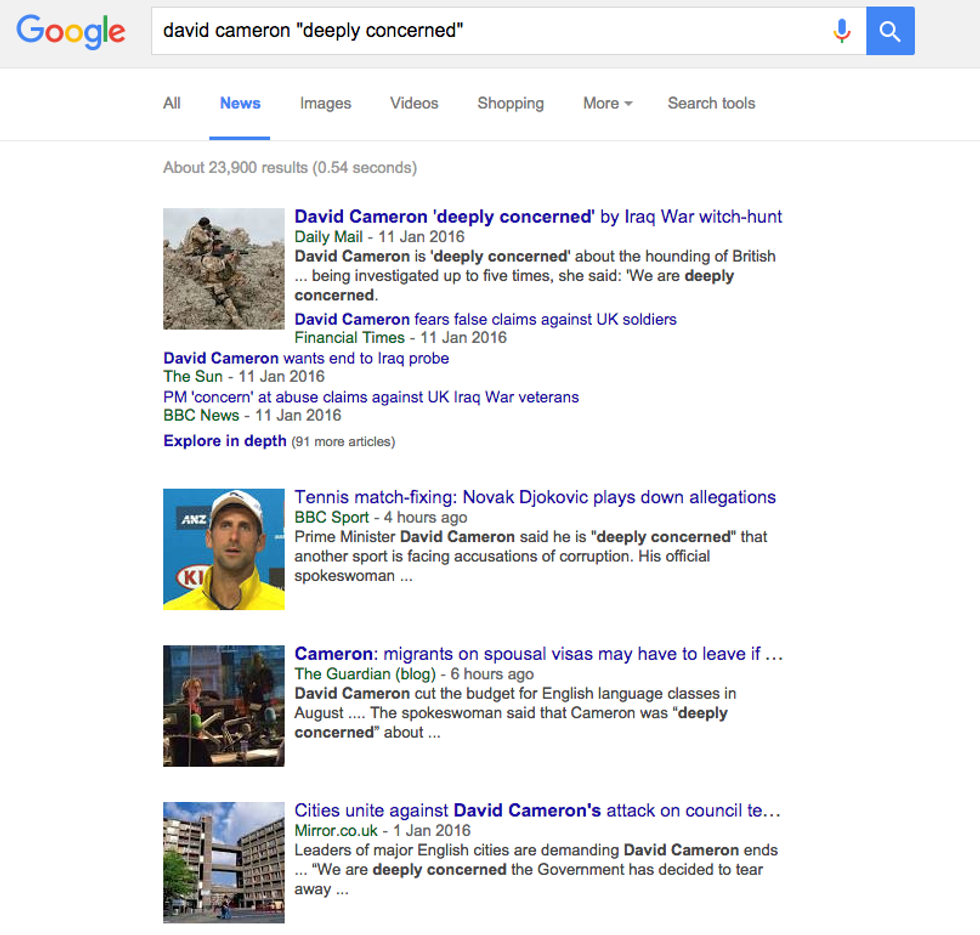The width and height of the screenshot is (980, 935).
Task: Click 'BBC News - 11 Jan 2016' source line
Action: click(252, 416)
